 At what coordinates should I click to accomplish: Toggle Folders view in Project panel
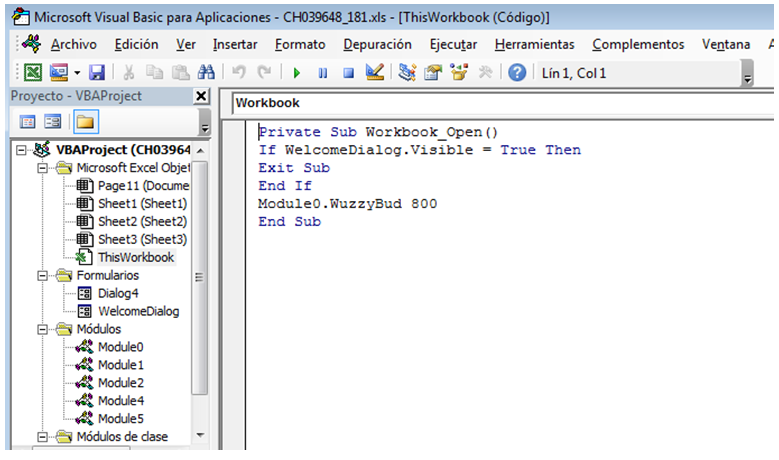pos(86,122)
